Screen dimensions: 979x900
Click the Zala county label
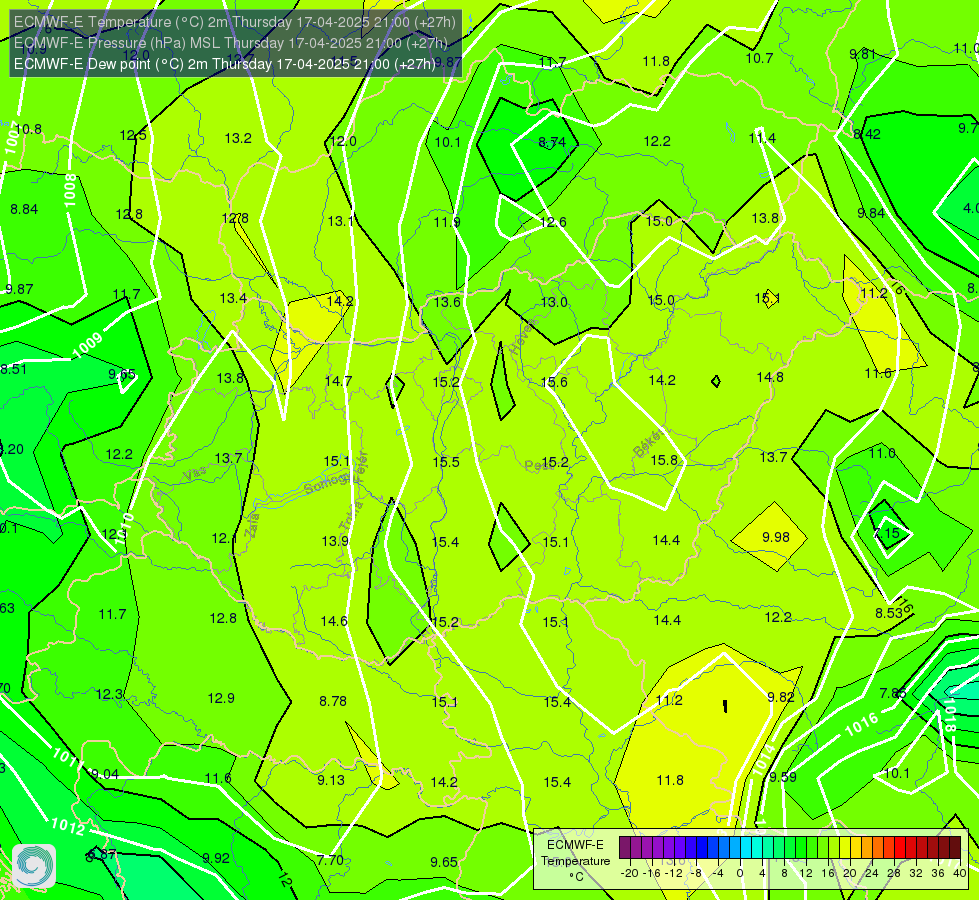coord(252,525)
